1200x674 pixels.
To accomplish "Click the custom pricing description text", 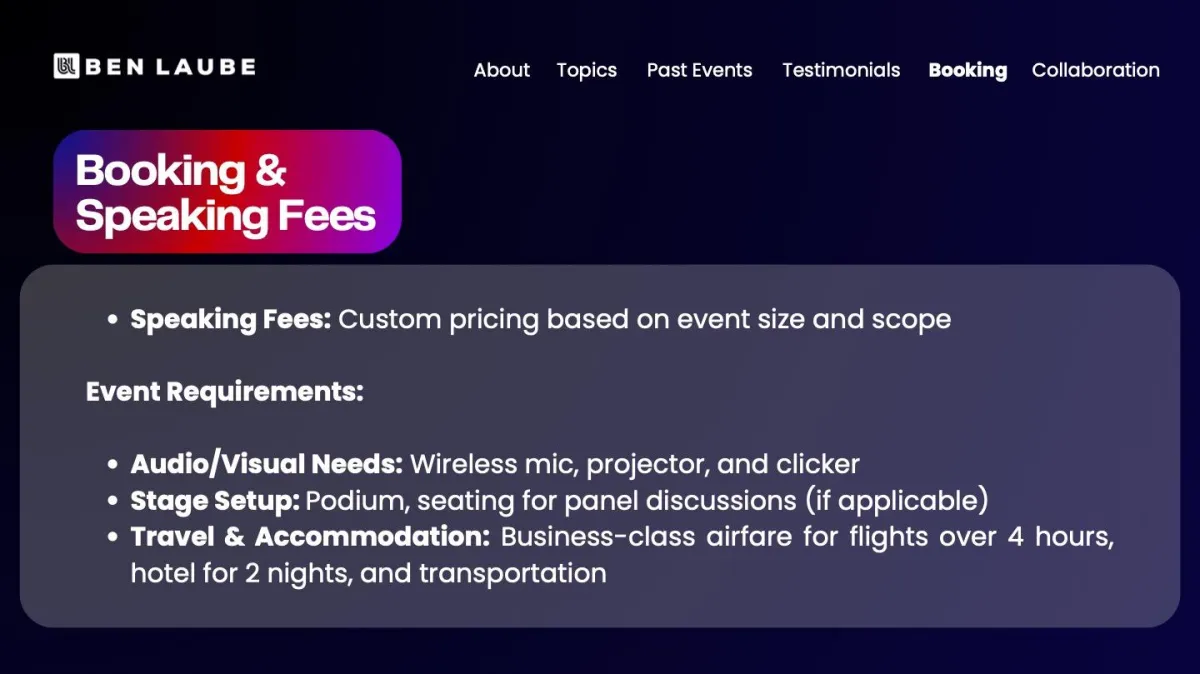I will [x=645, y=320].
